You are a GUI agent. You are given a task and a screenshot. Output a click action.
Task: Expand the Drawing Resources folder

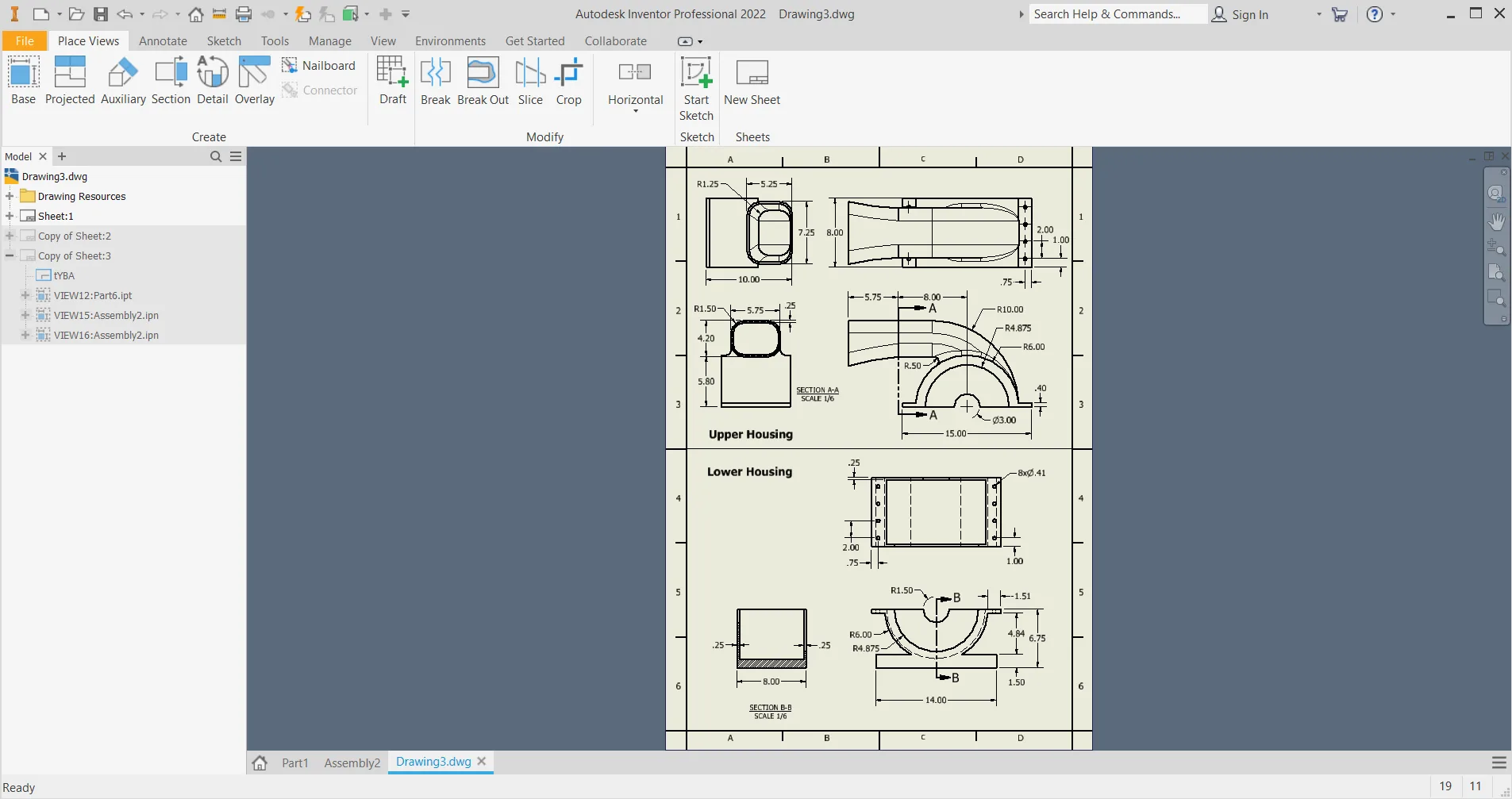pos(10,196)
